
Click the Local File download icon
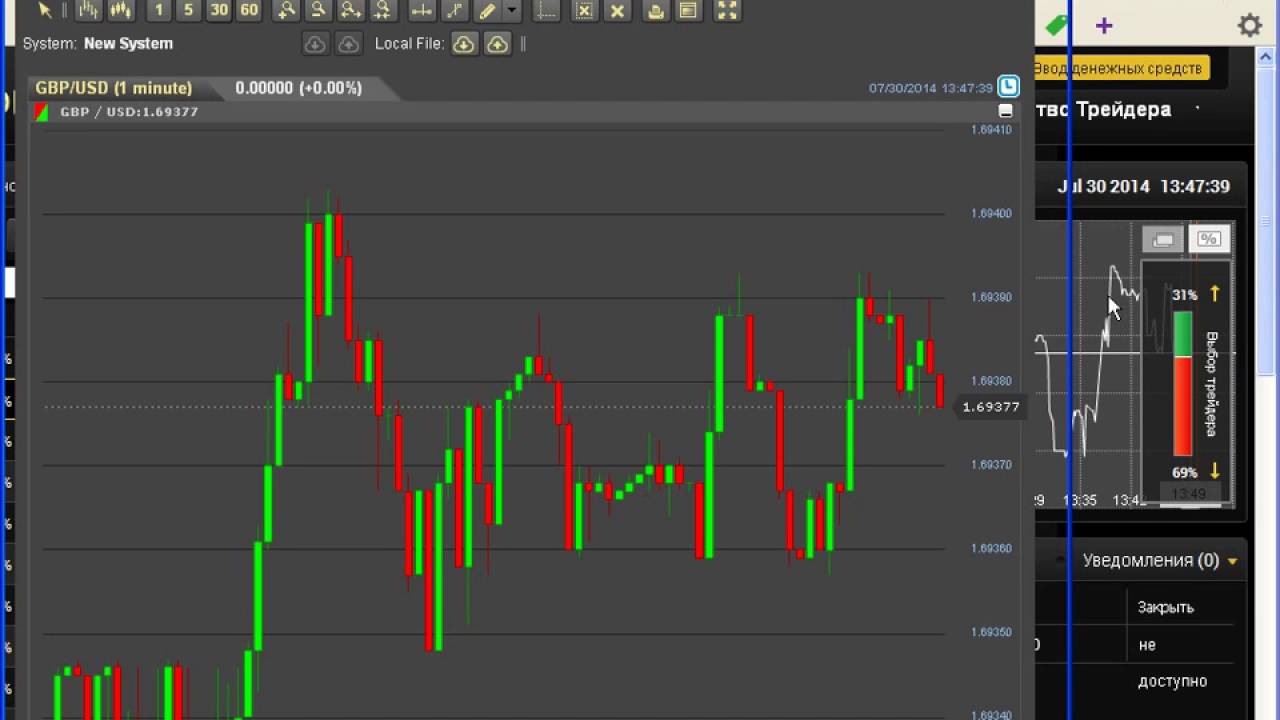[464, 44]
